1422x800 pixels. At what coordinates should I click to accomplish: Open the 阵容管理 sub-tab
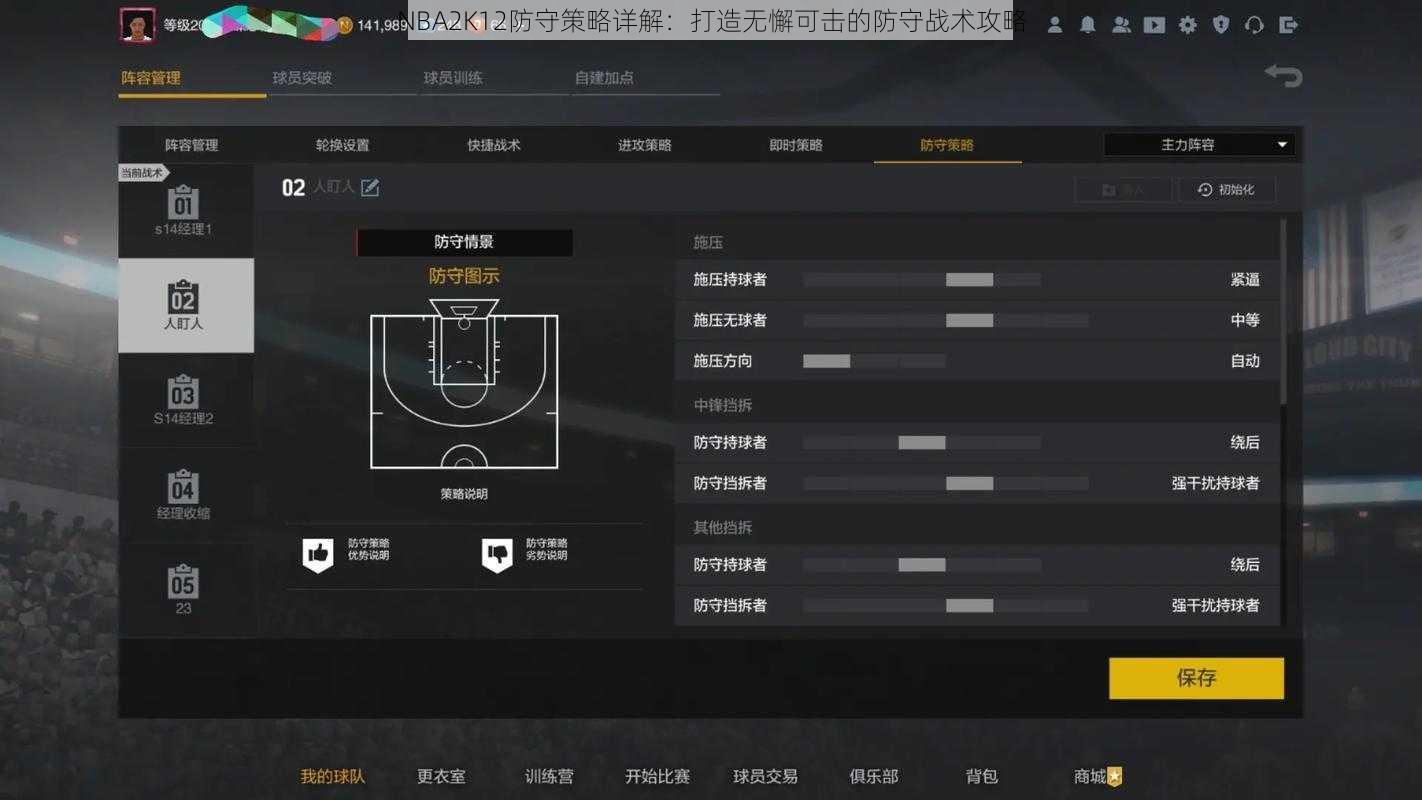tap(191, 145)
